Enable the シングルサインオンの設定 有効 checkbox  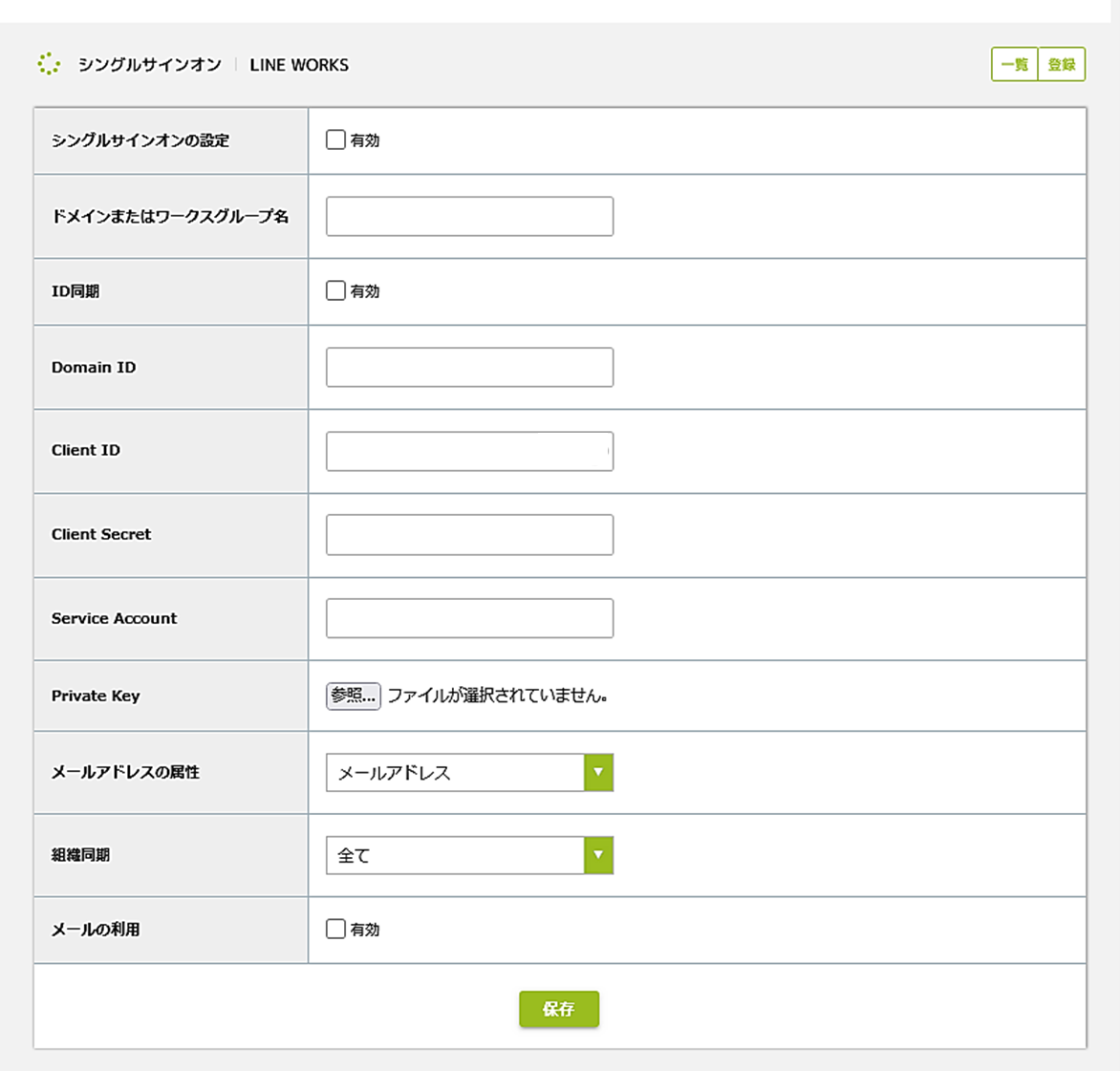(335, 139)
